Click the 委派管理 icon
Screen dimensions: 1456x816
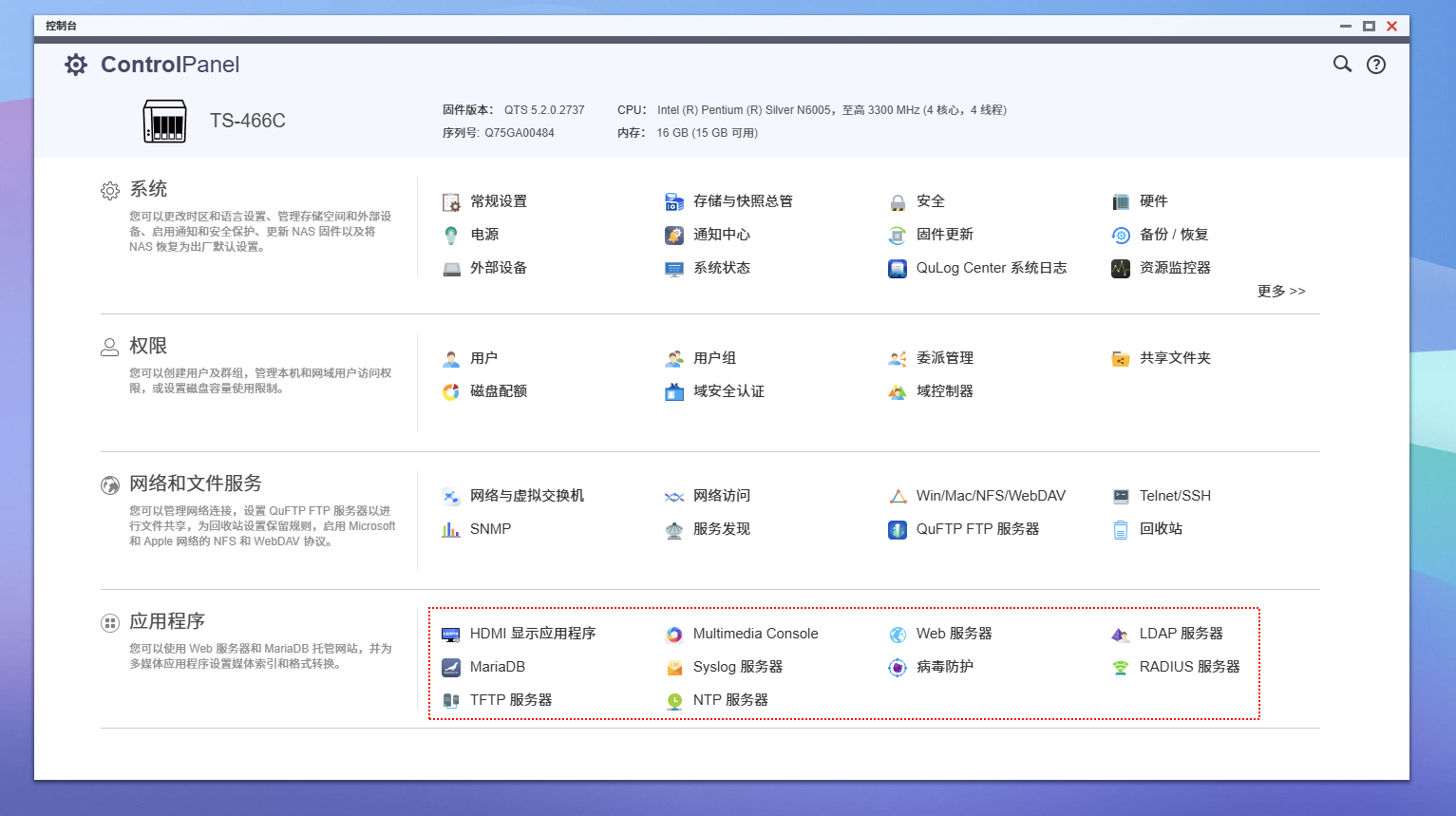[898, 358]
